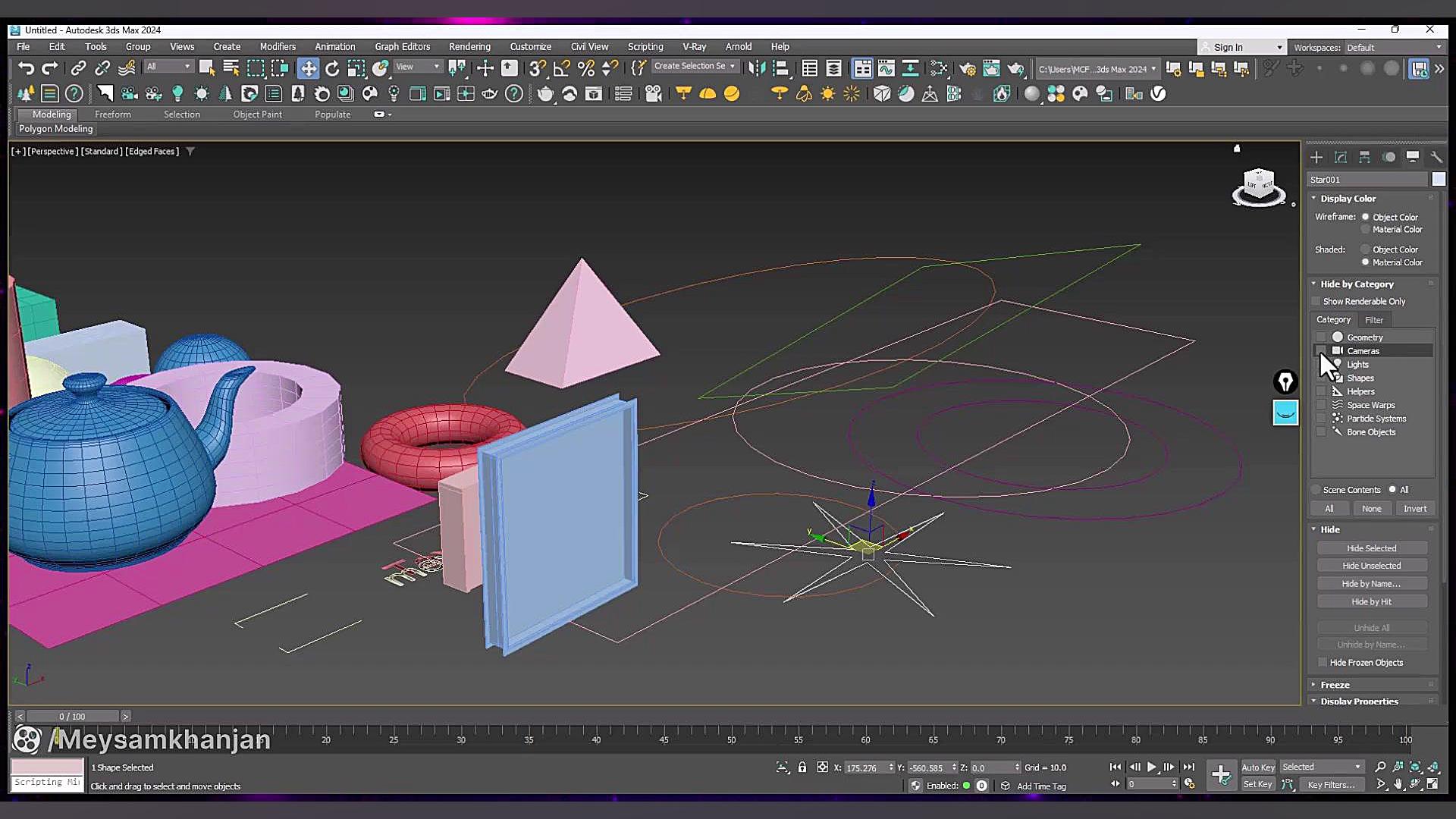Click the Hide Selected button
1456x819 pixels.
pos(1371,548)
